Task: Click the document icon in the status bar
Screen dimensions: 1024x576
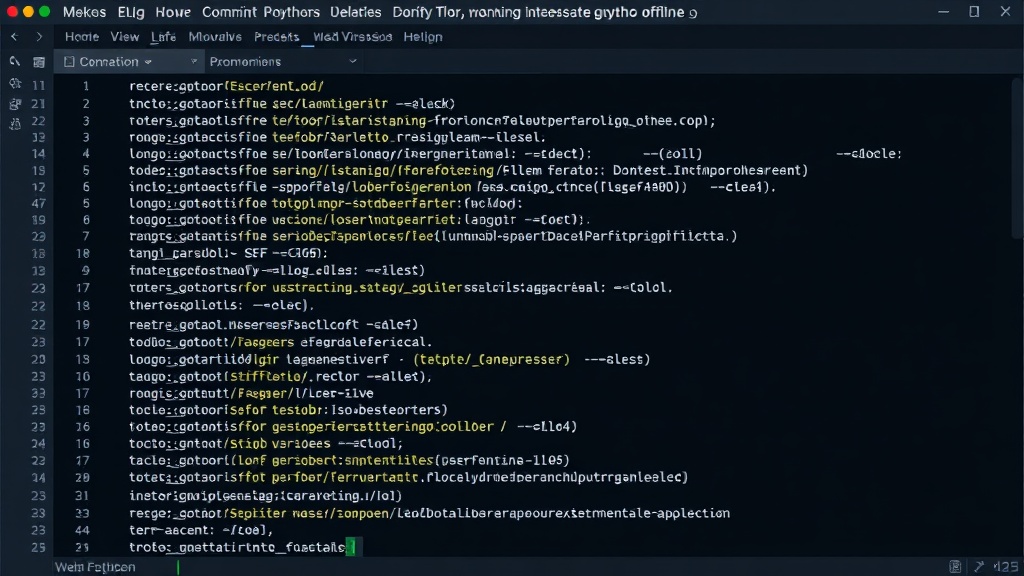Action: (x=955, y=566)
